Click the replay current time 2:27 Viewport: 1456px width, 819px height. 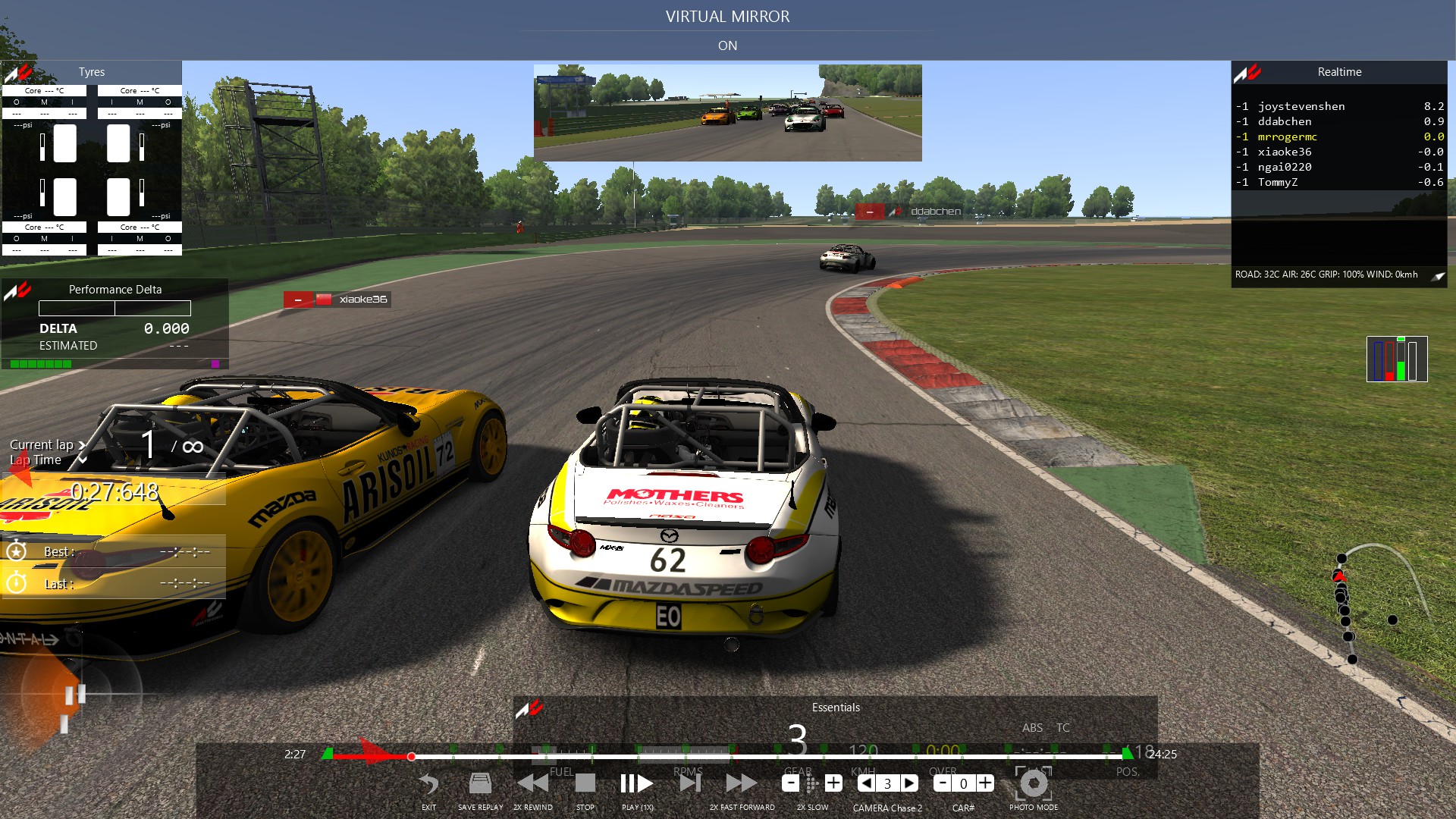(295, 754)
